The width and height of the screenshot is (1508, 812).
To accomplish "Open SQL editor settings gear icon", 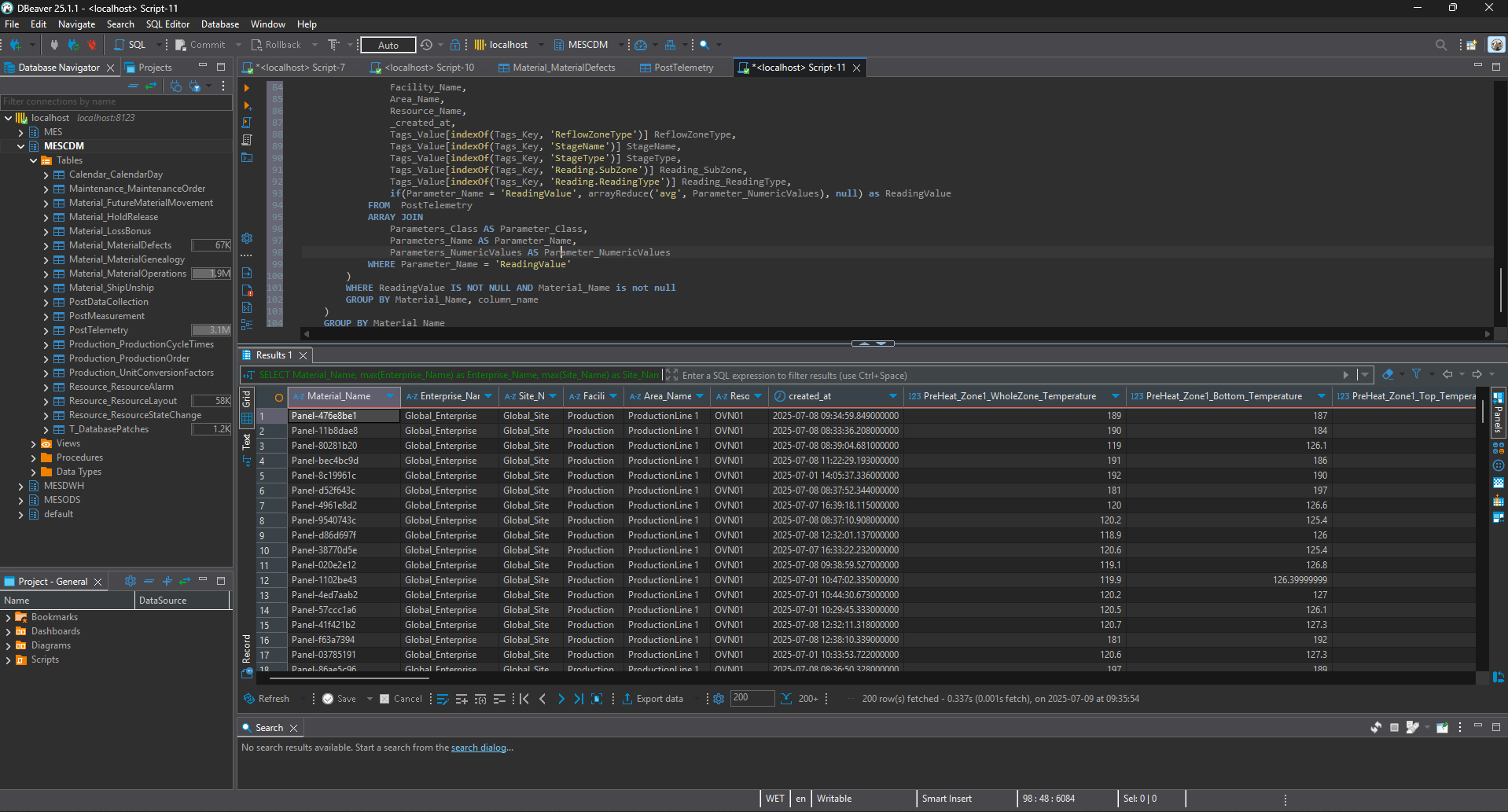I will [x=247, y=237].
